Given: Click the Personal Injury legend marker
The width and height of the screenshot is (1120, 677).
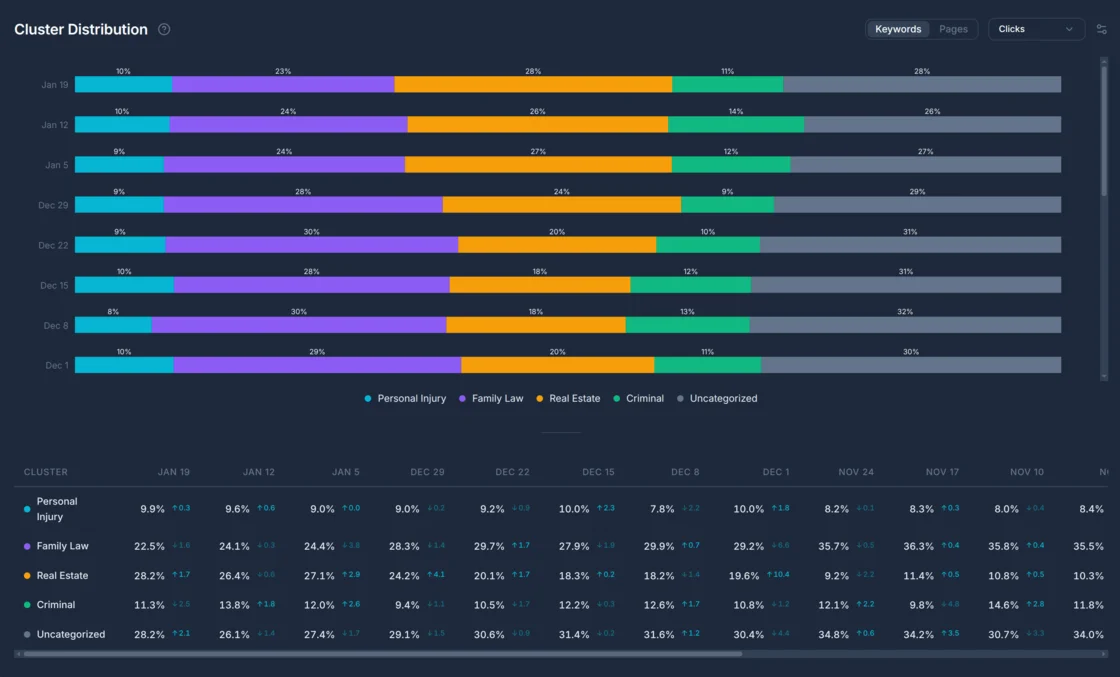Looking at the screenshot, I should click(368, 398).
